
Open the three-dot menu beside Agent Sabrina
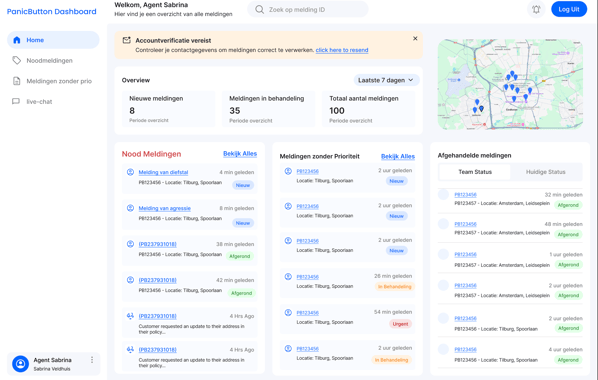92,360
